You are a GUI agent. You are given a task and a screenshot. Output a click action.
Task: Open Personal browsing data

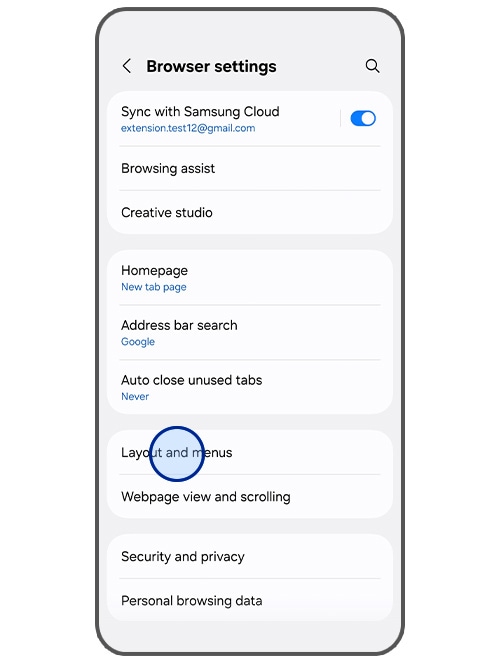250,600
